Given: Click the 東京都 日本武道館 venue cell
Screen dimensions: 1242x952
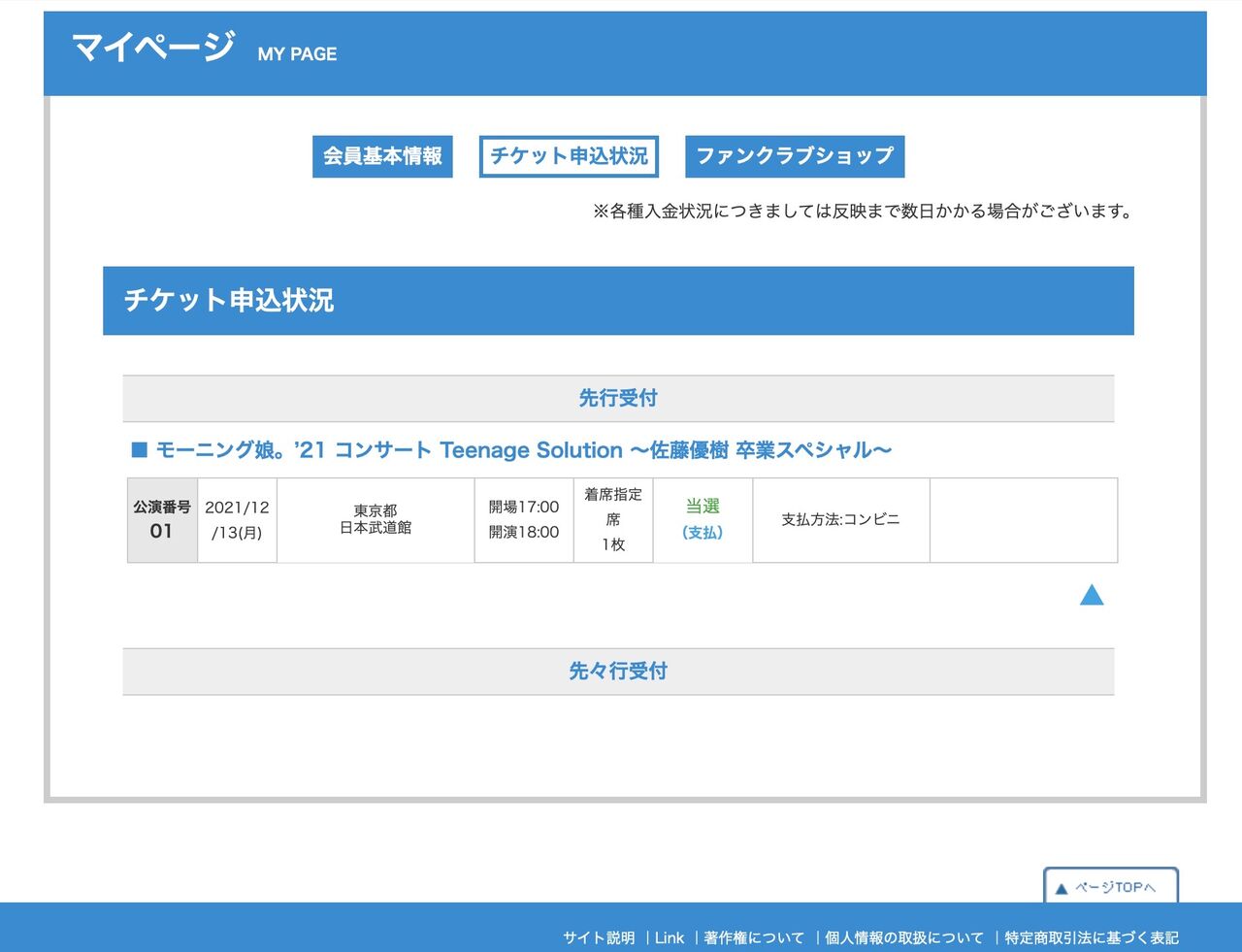Looking at the screenshot, I should pos(376,520).
